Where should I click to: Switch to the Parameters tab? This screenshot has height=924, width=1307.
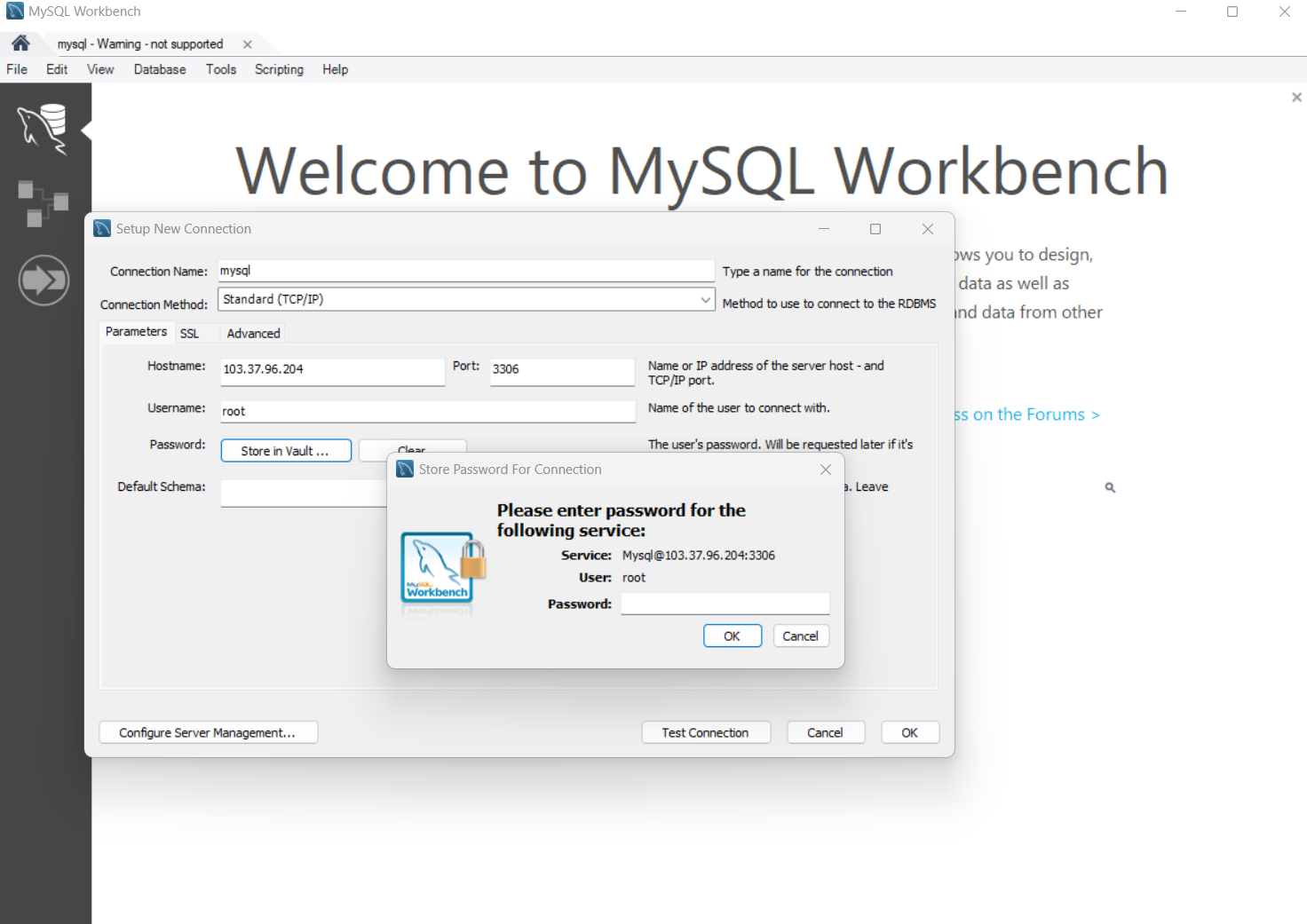click(x=136, y=331)
